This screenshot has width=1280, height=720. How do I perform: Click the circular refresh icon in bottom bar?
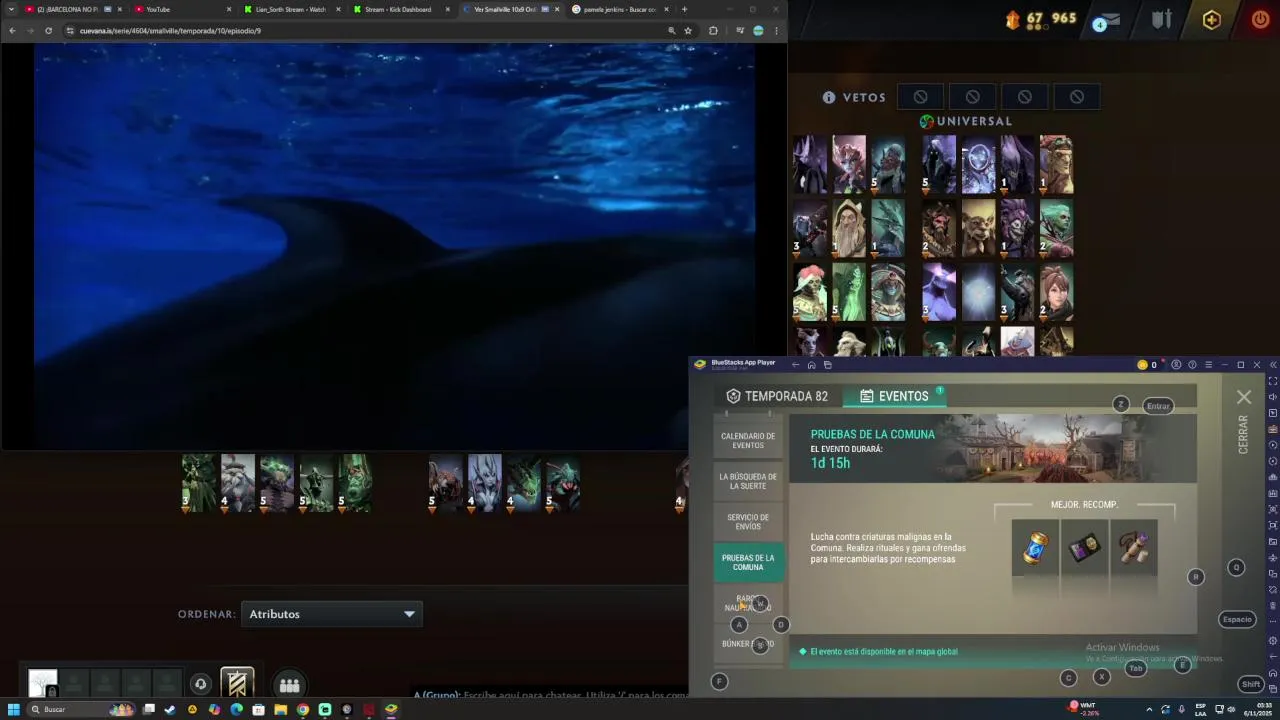[x=200, y=684]
